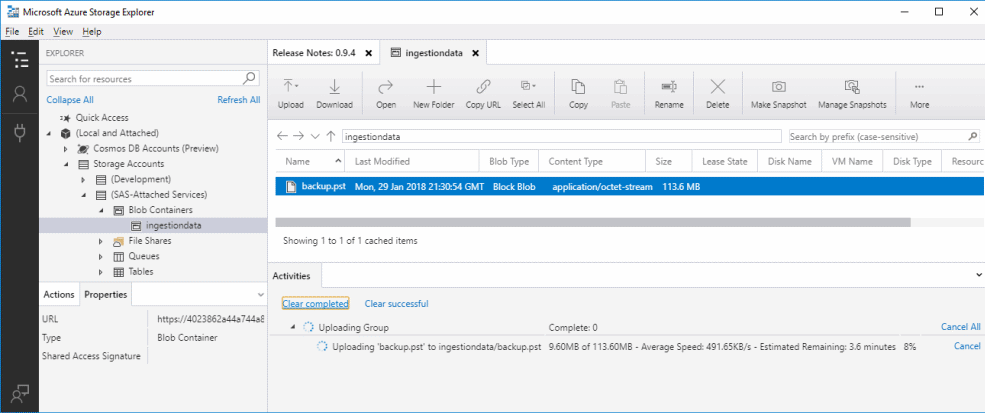Collapse the Blob Containers node
The width and height of the screenshot is (985, 413).
point(101,211)
